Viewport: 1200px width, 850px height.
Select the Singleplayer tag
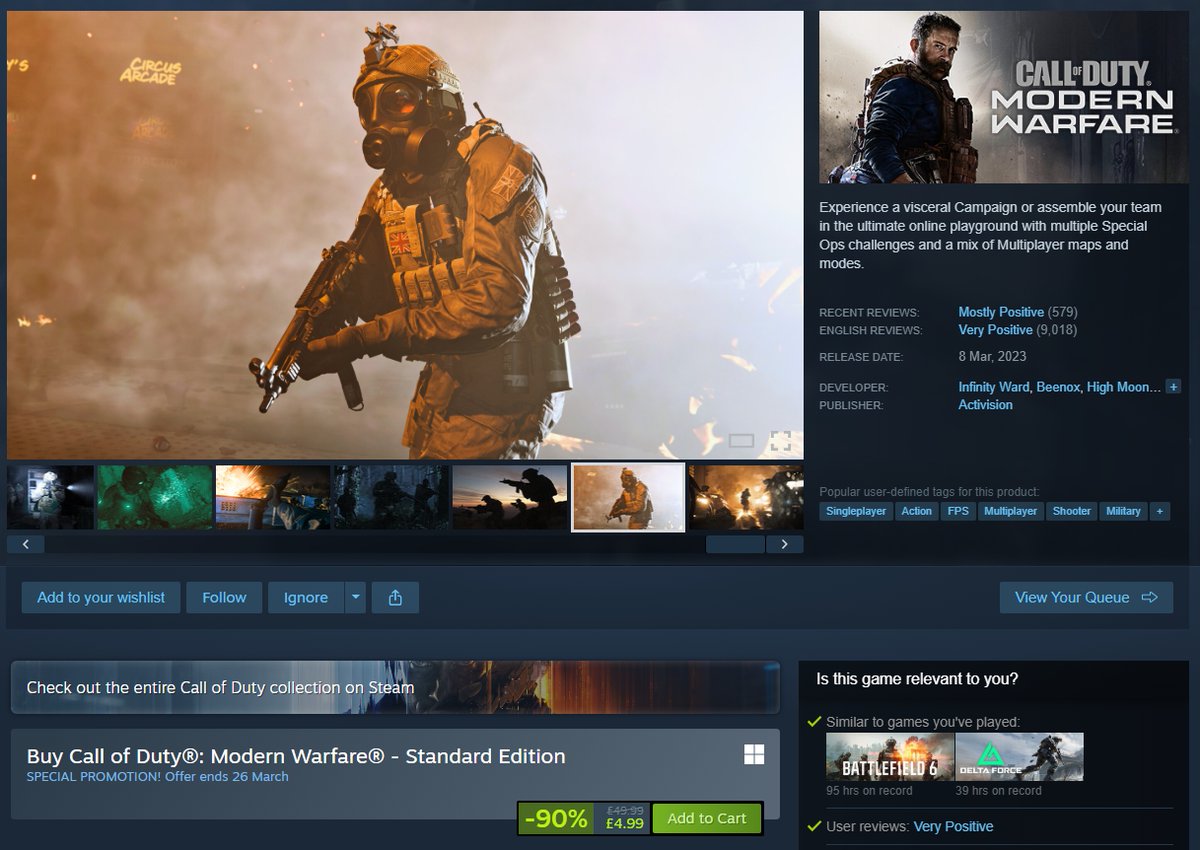[x=854, y=511]
